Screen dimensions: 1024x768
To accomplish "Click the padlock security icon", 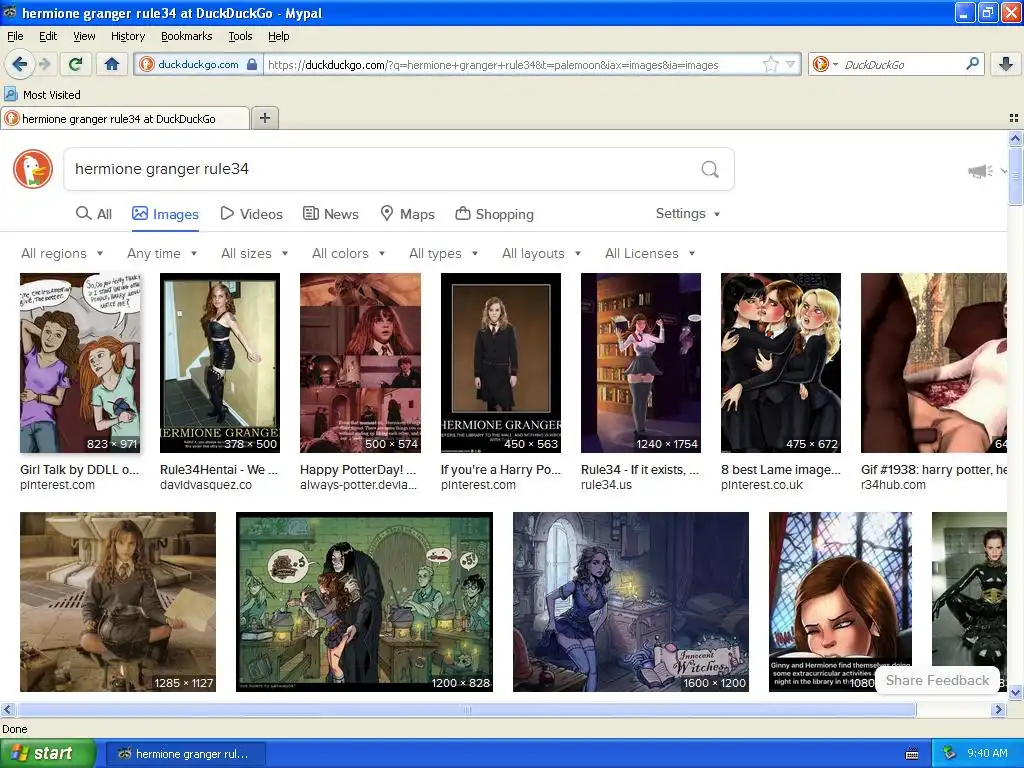I will point(252,64).
